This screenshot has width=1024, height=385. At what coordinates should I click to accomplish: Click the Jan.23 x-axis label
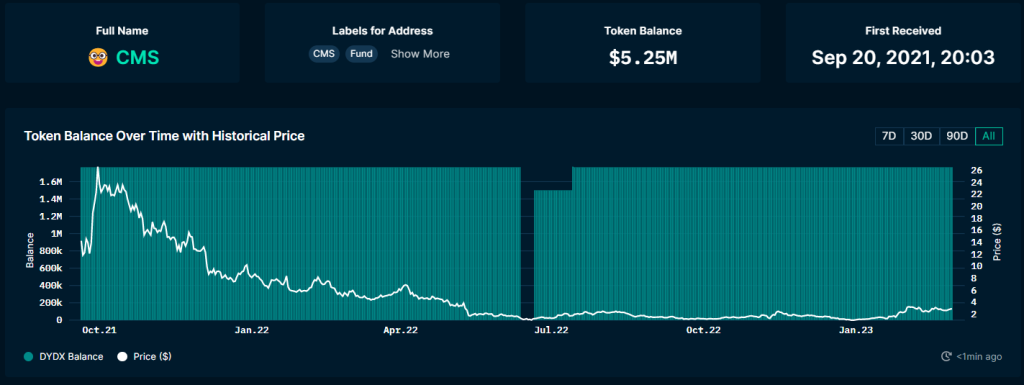pos(857,331)
